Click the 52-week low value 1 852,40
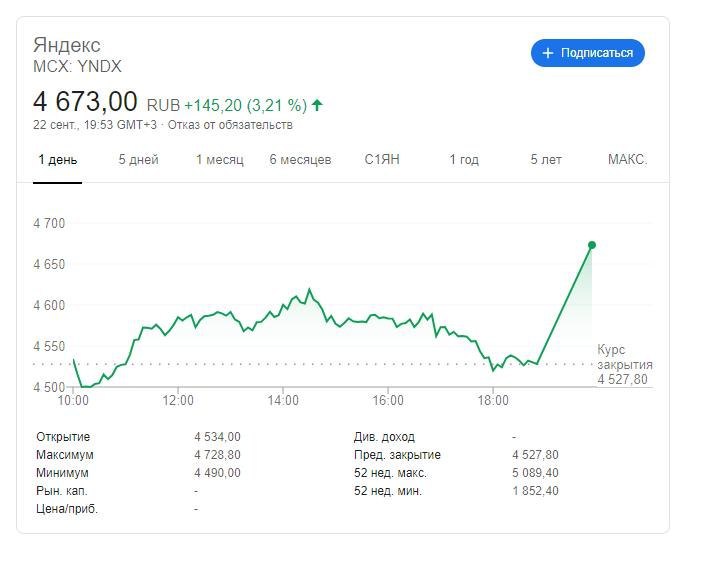702x565 pixels. pos(535,491)
